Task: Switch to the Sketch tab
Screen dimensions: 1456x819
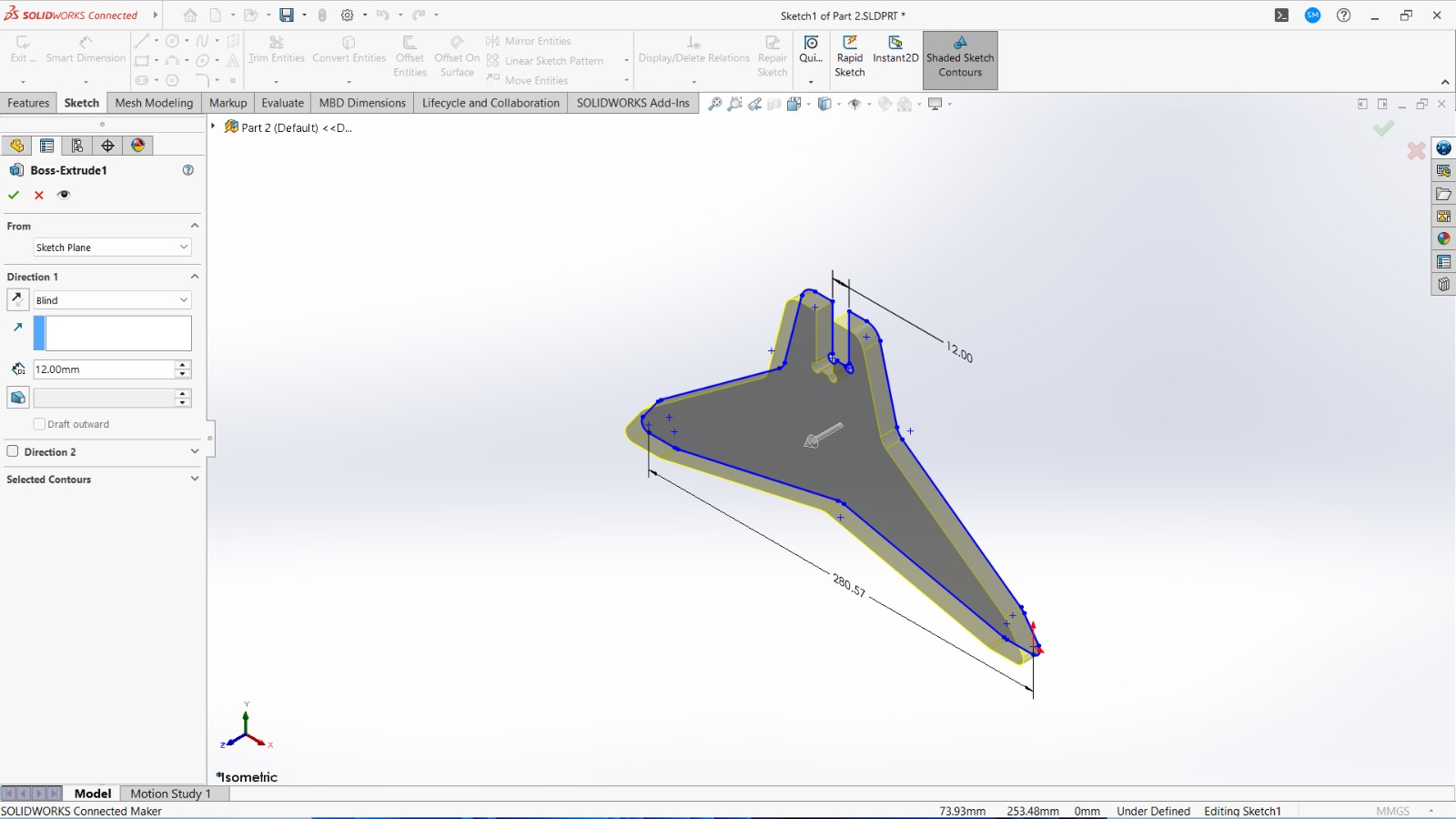Action: coord(81,103)
